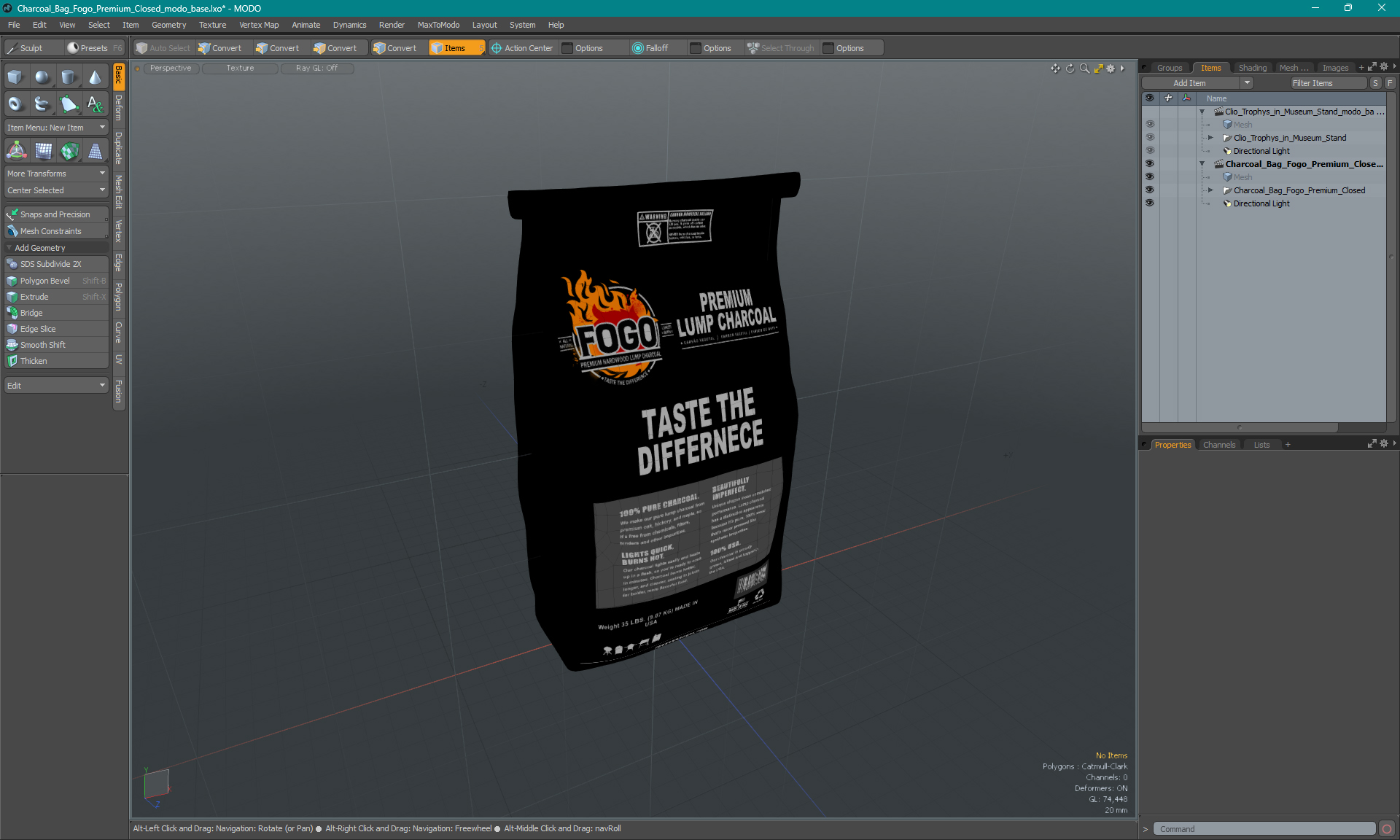Select the Pen polygon tool
Viewport: 1400px width, 840px height.
point(69,104)
